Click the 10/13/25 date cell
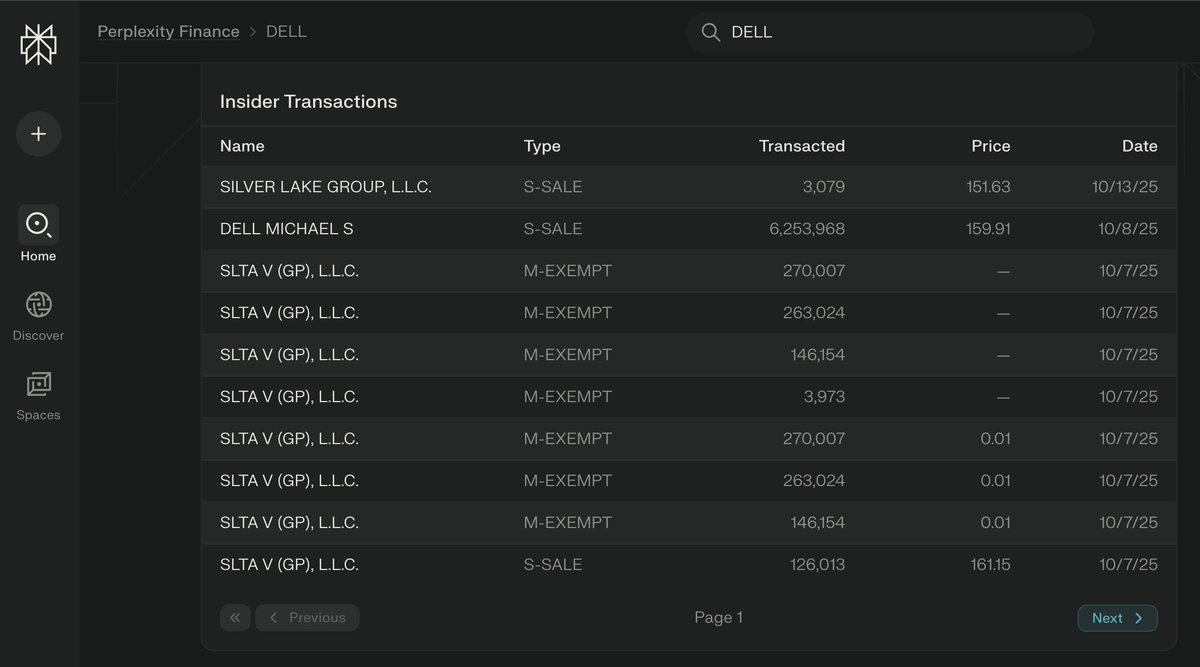This screenshot has height=667, width=1200. tap(1124, 187)
